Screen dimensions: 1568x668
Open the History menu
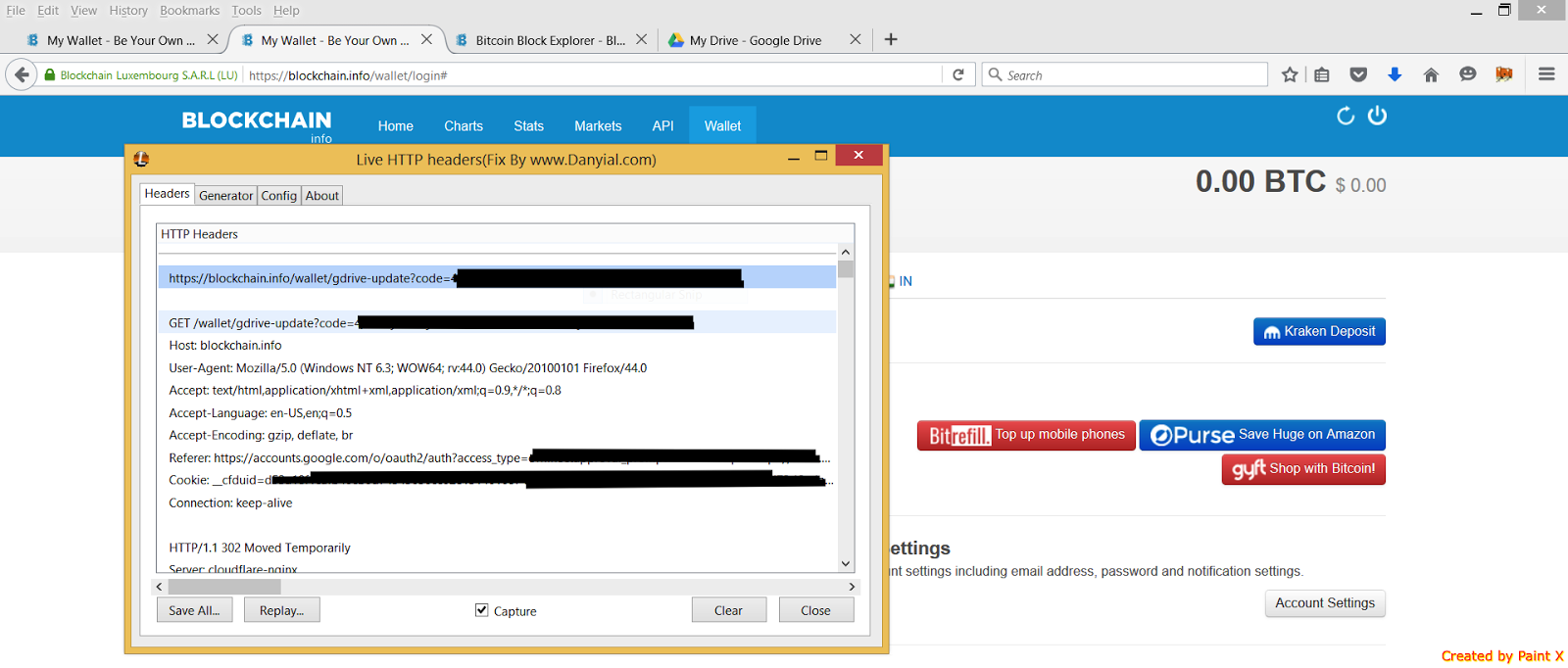point(128,11)
